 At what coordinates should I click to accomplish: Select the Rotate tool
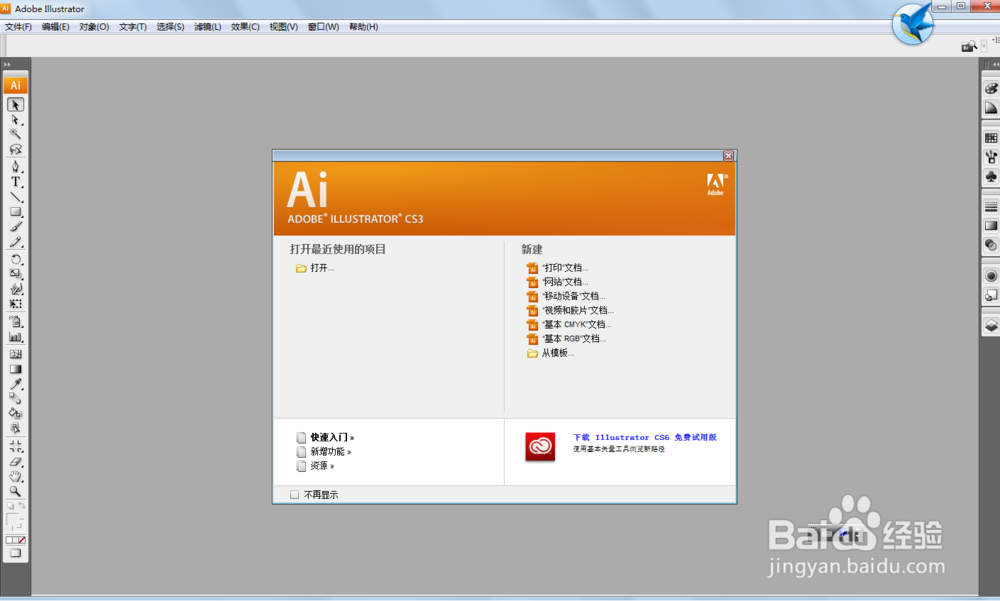[15, 259]
